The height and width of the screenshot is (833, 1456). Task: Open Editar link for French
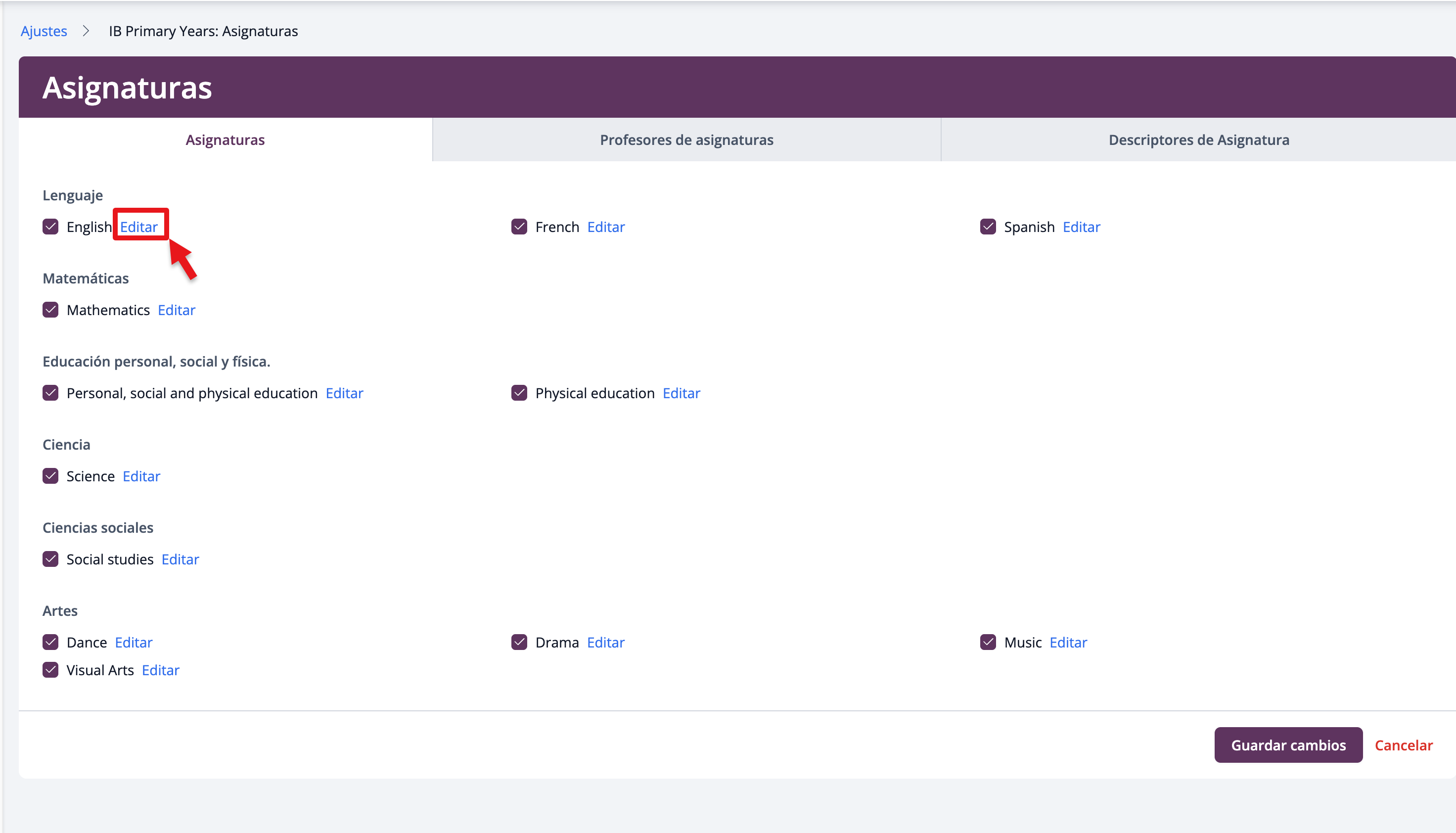click(606, 227)
